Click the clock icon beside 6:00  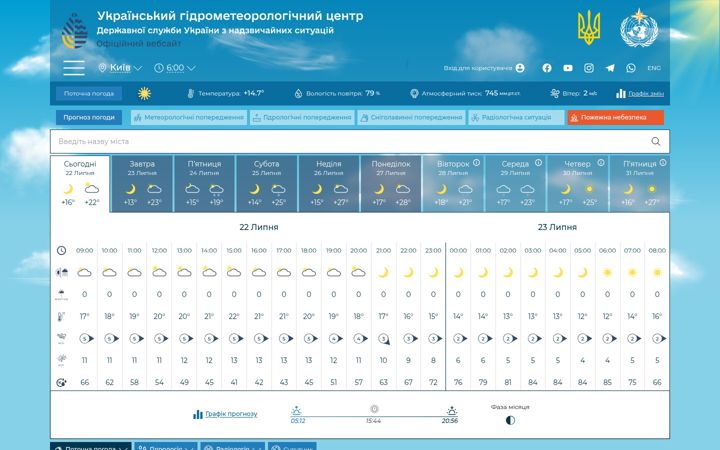pyautogui.click(x=159, y=68)
